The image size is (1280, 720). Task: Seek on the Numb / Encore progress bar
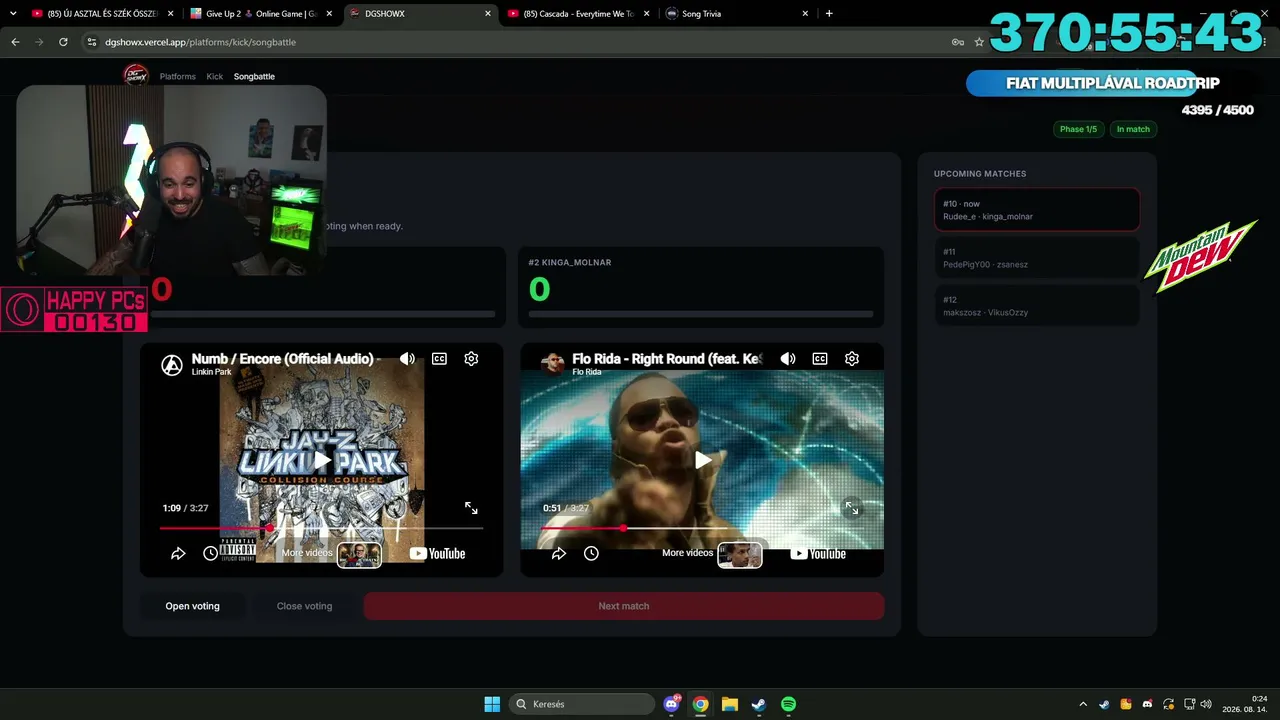click(322, 528)
